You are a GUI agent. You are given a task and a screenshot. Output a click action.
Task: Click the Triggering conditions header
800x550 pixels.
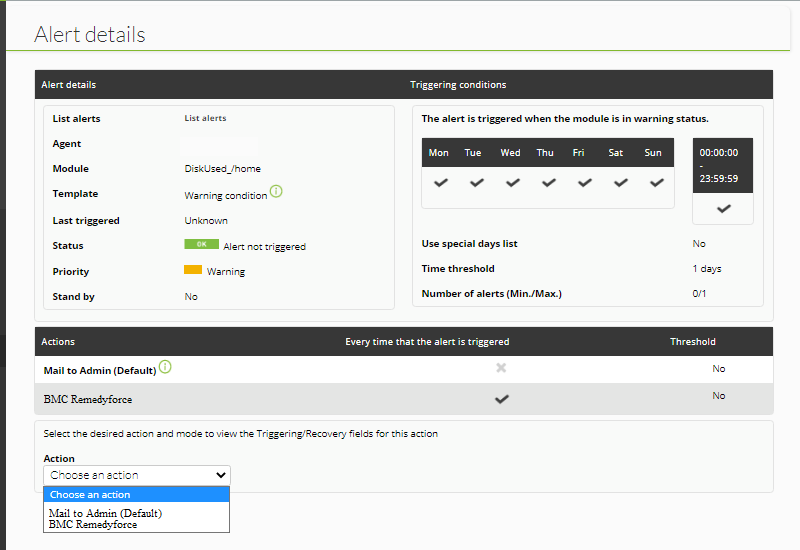click(x=458, y=85)
